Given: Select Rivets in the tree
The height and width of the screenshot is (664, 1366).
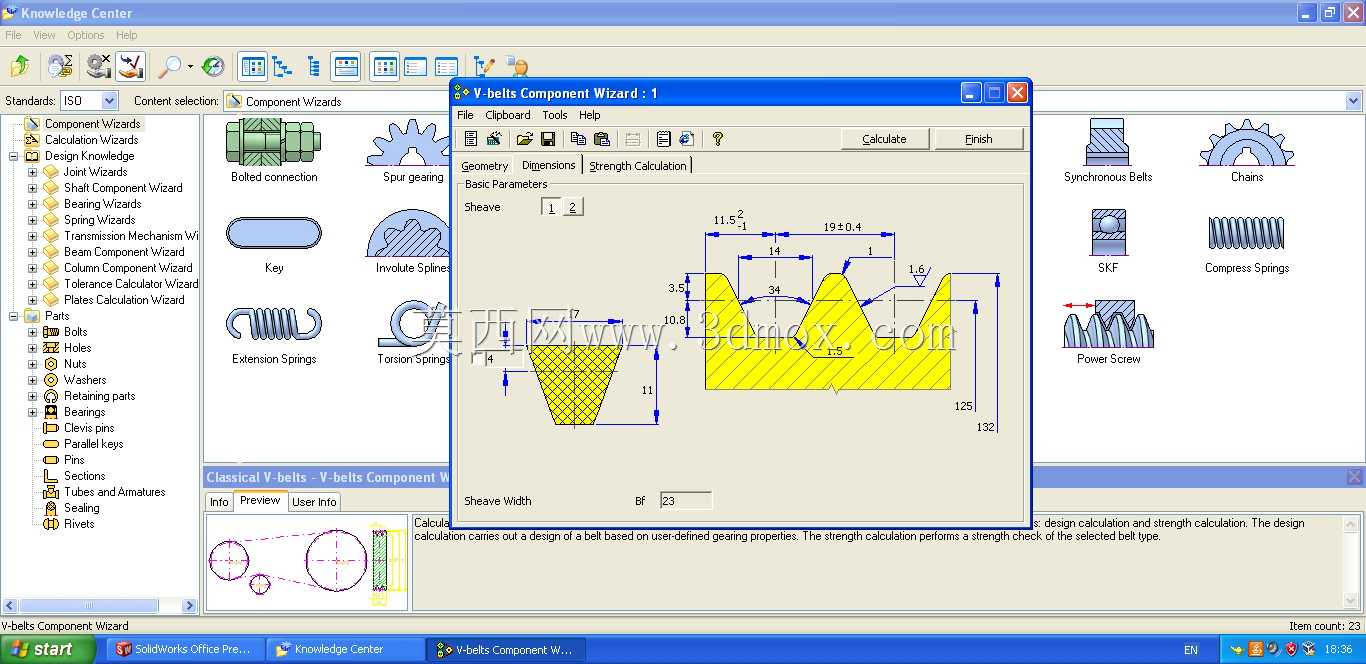Looking at the screenshot, I should (79, 524).
